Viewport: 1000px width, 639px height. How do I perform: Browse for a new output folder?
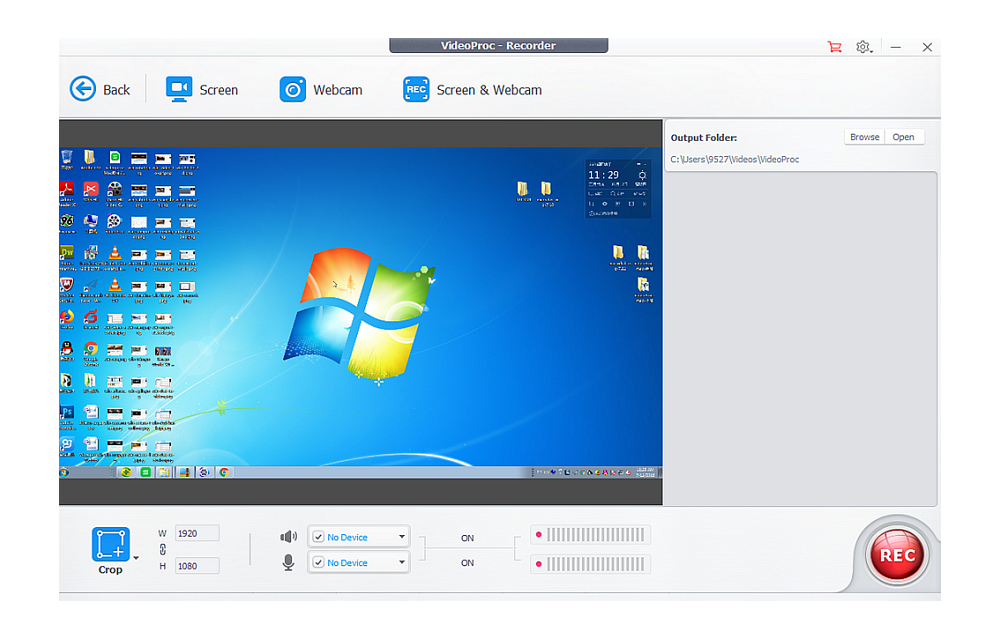[x=864, y=137]
